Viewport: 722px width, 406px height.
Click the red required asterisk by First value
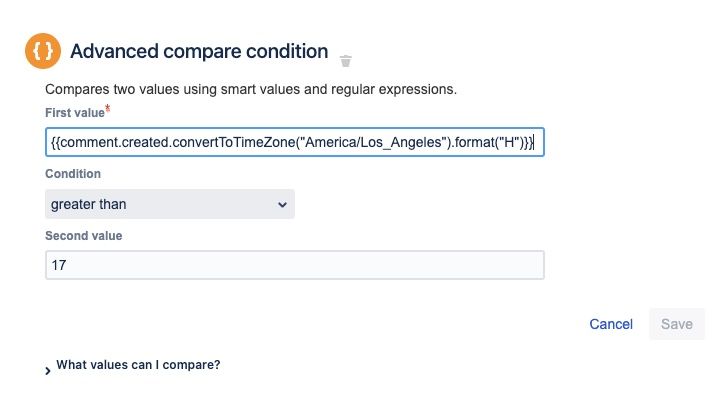108,107
